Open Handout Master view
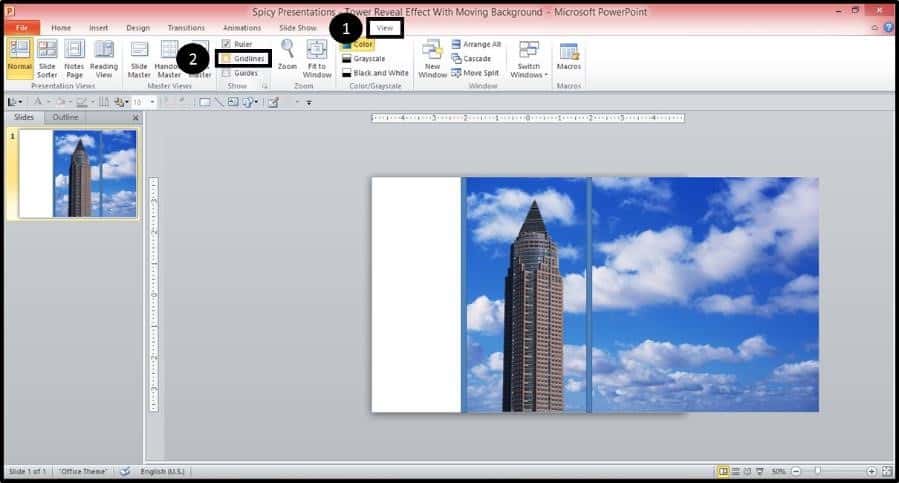The width and height of the screenshot is (899, 483). tap(169, 58)
